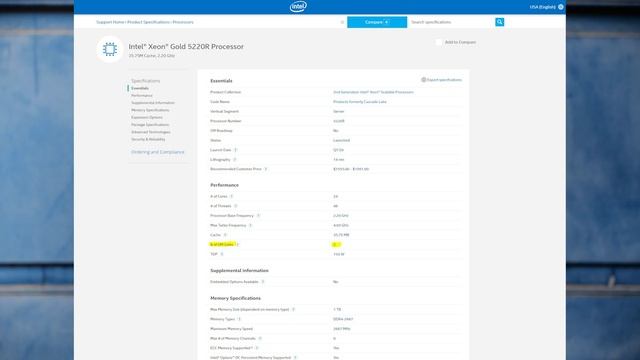The image size is (640, 360).
Task: Click info icon beside Max Memory Size
Action: pyautogui.click(x=293, y=309)
